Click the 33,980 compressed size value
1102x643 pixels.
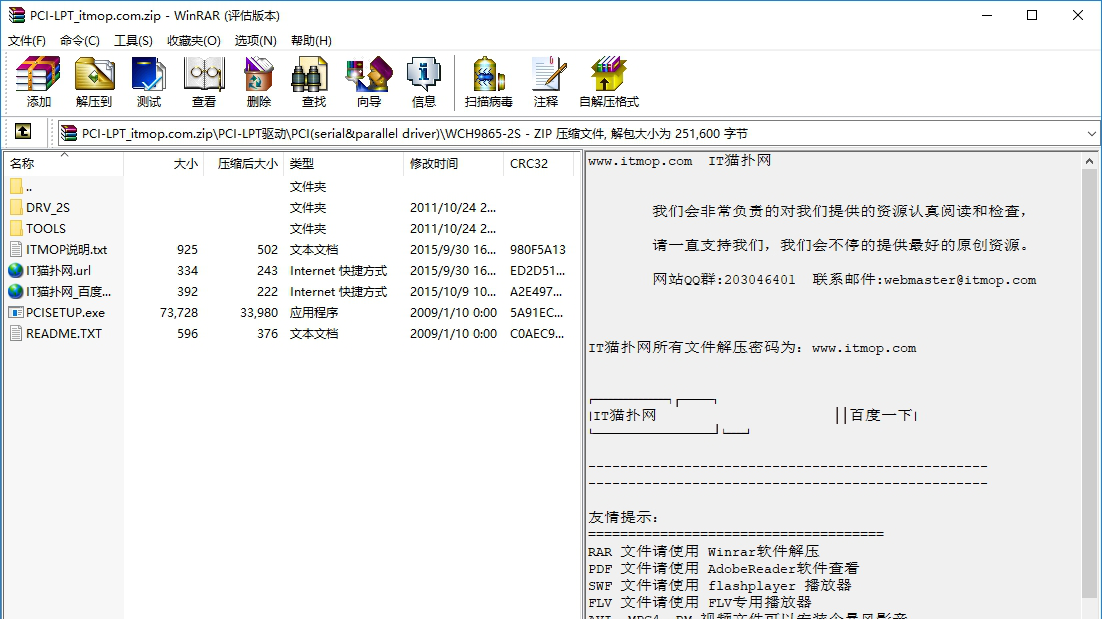coord(259,313)
